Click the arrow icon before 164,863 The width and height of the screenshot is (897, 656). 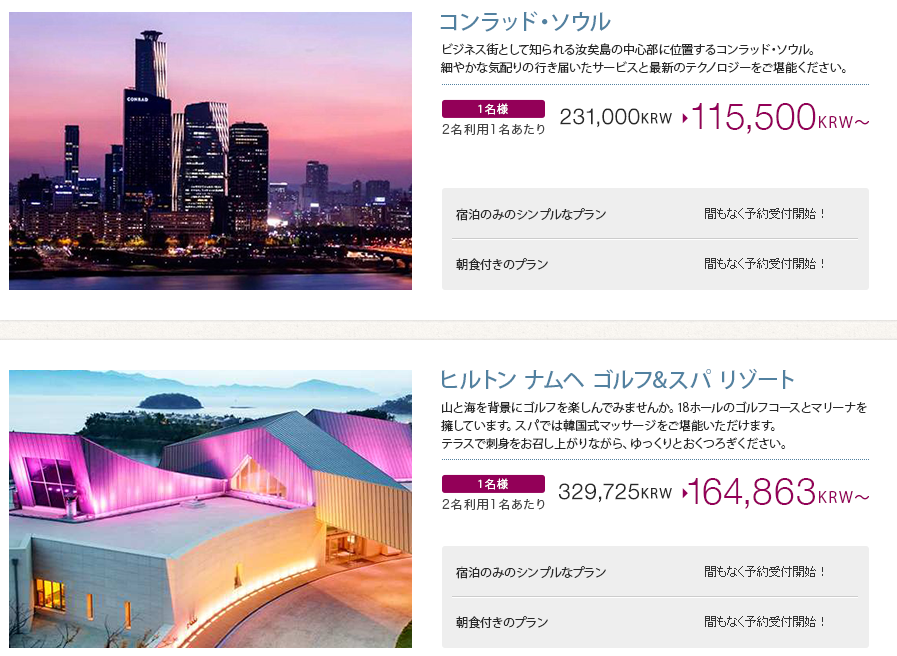pyautogui.click(x=685, y=493)
